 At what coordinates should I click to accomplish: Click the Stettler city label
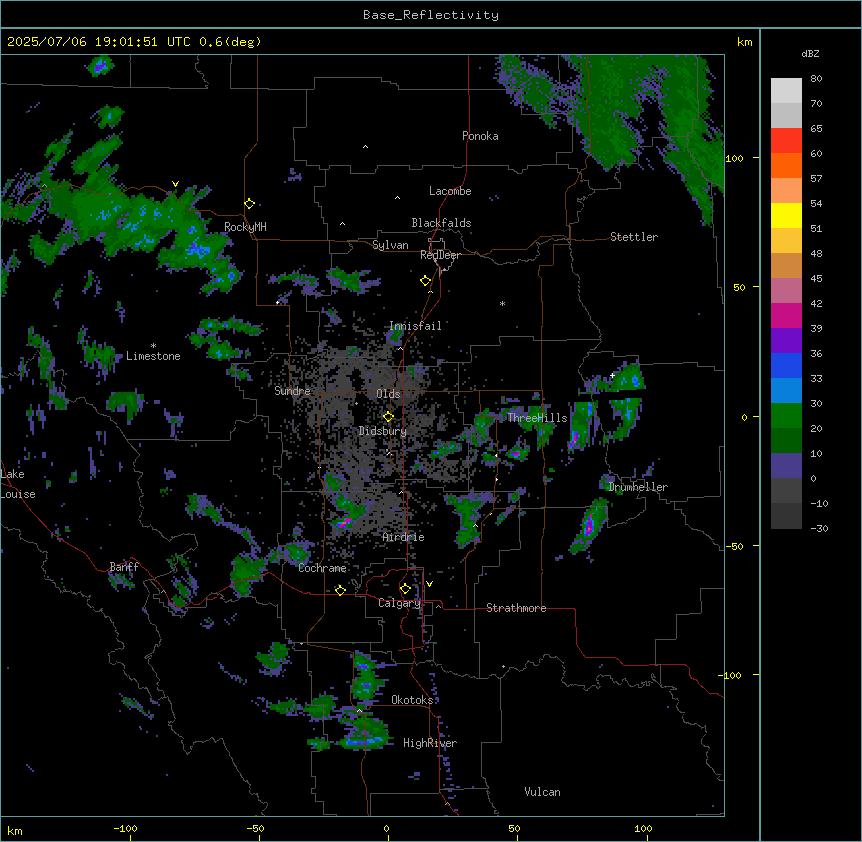tap(634, 237)
